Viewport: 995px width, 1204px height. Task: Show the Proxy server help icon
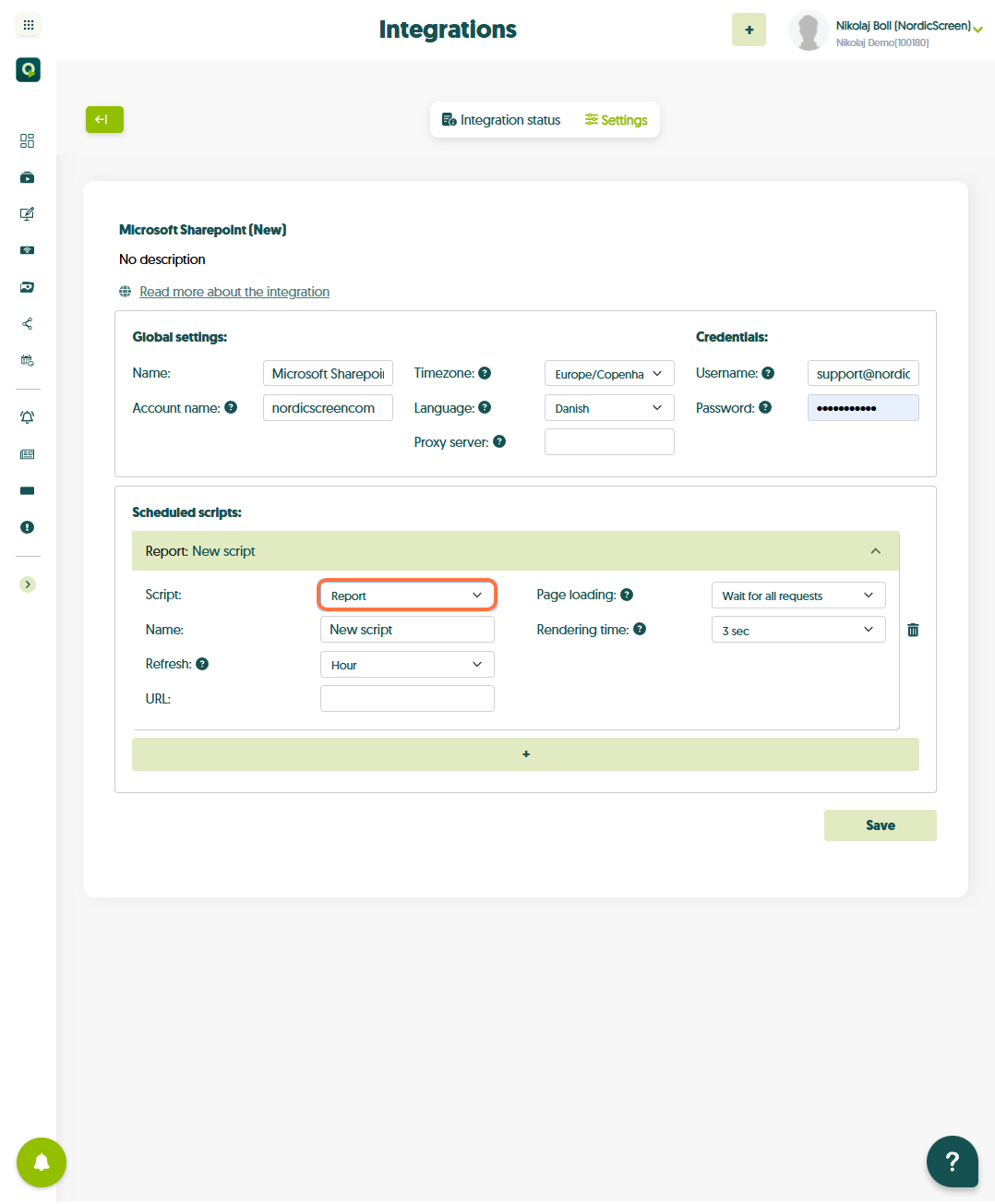[499, 441]
